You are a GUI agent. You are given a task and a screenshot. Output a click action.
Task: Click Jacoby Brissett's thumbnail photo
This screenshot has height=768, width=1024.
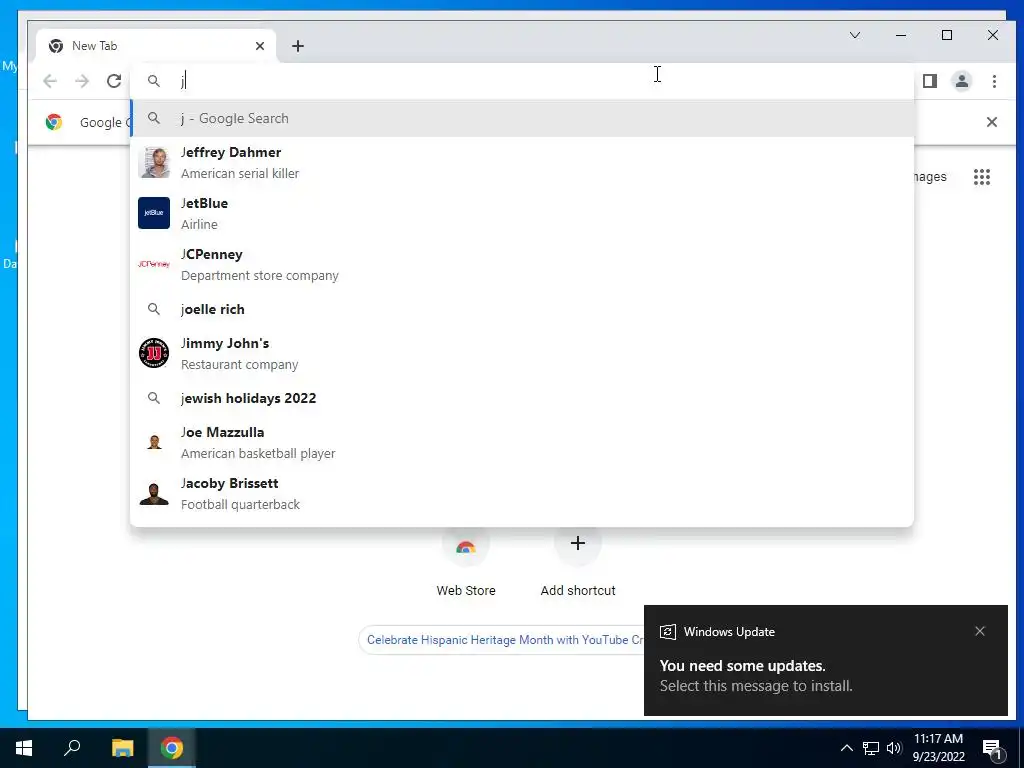pos(154,493)
